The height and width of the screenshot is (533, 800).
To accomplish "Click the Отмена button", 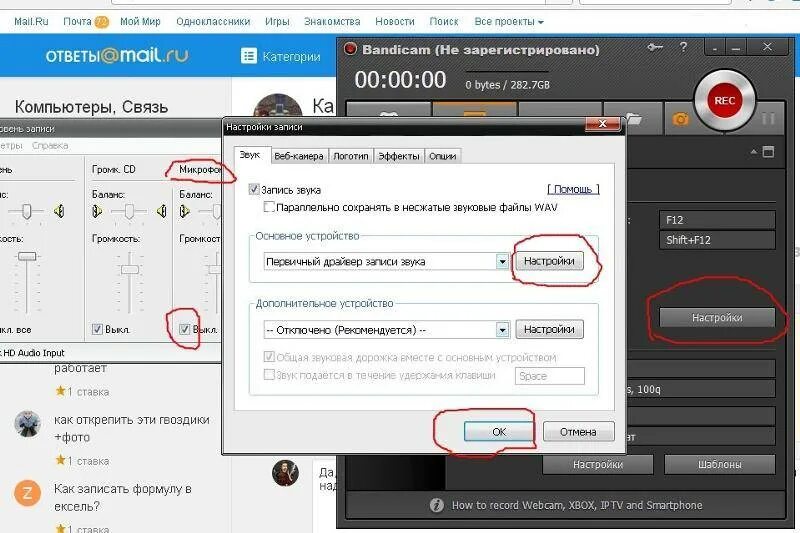I will pyautogui.click(x=578, y=432).
